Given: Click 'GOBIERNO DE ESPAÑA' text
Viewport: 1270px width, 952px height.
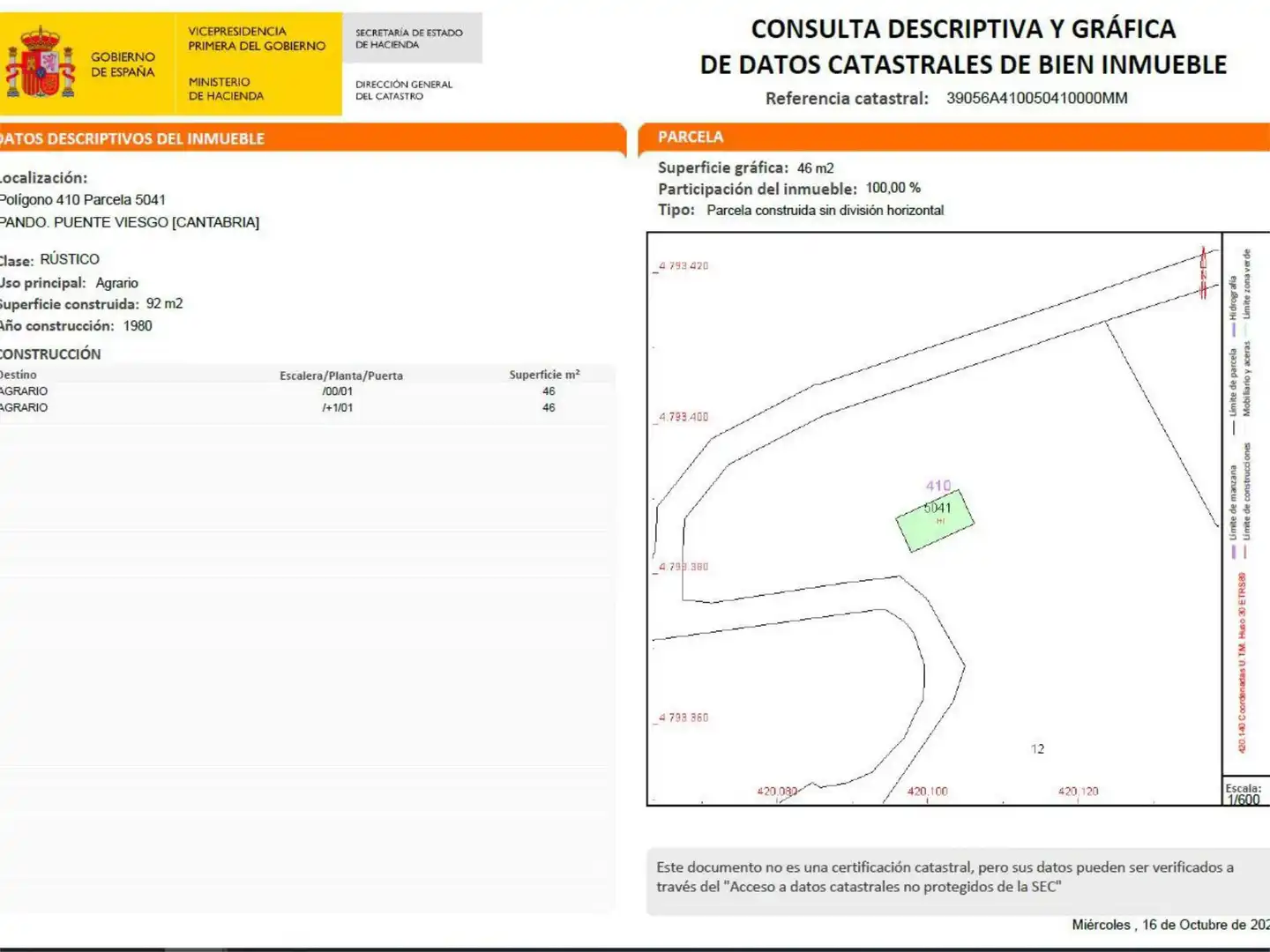Looking at the screenshot, I should pos(123,64).
